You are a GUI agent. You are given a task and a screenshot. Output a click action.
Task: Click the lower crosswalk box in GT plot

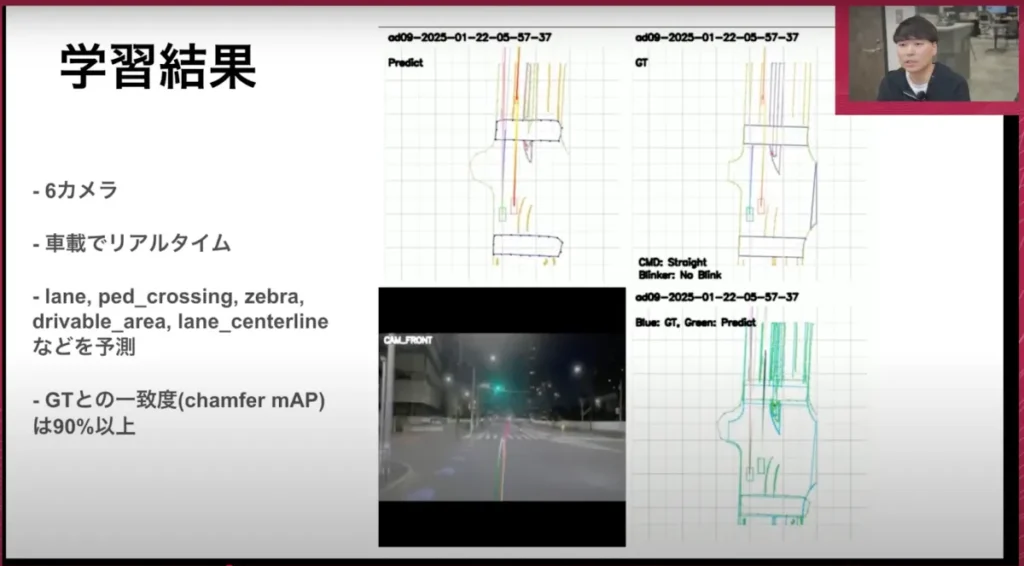click(771, 246)
